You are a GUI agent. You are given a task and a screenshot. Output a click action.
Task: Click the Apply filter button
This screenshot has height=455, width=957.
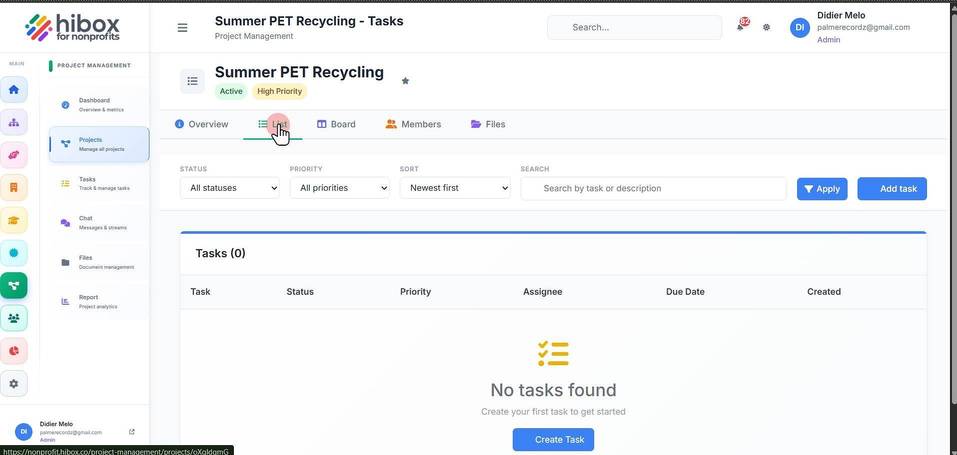(822, 189)
